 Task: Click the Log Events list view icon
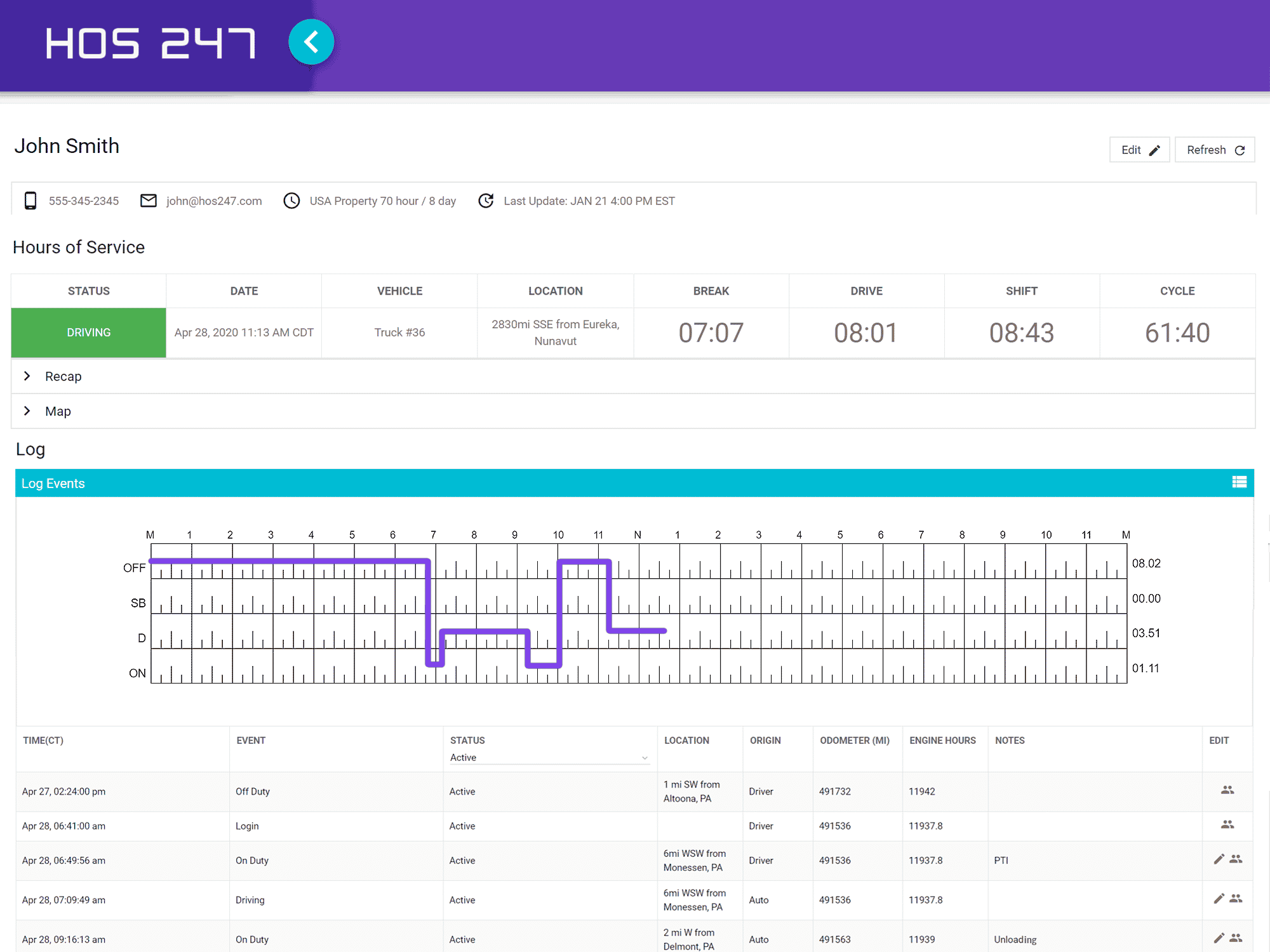coord(1239,482)
